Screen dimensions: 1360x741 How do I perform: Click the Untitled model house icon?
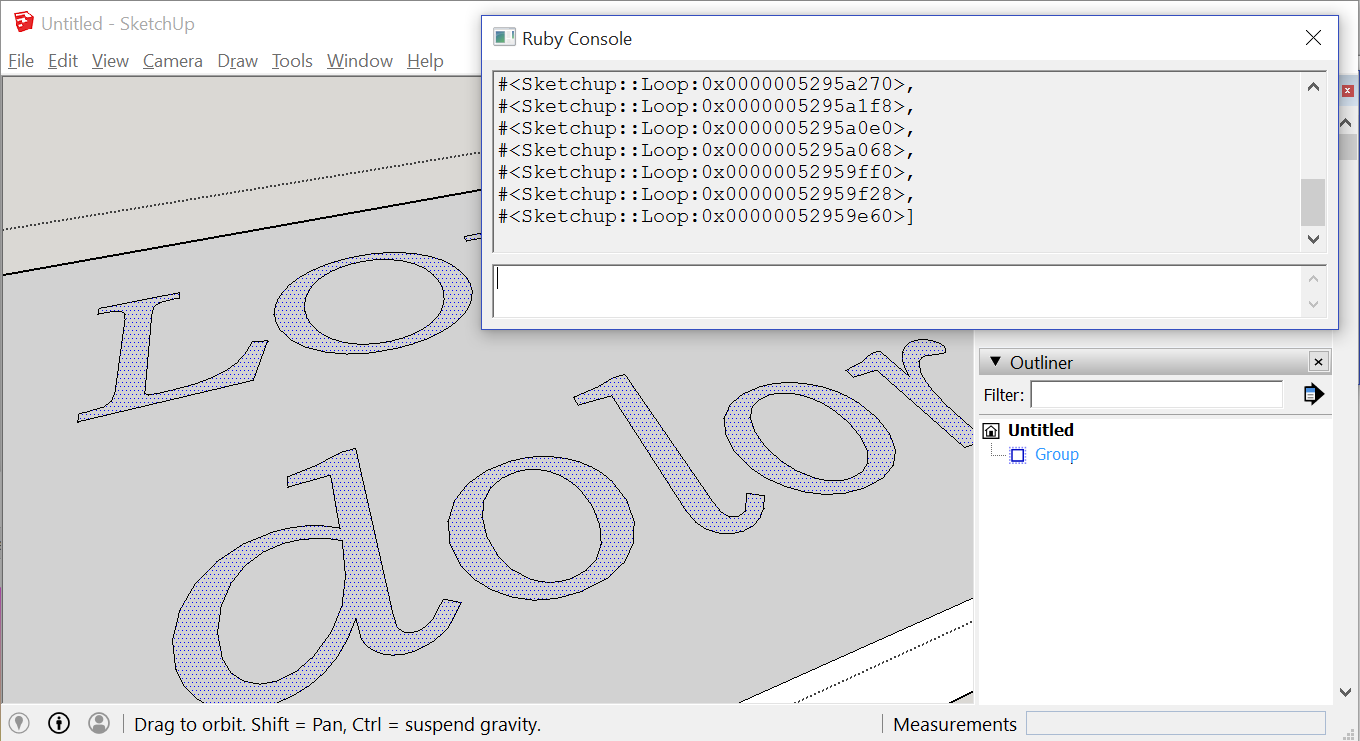[991, 431]
